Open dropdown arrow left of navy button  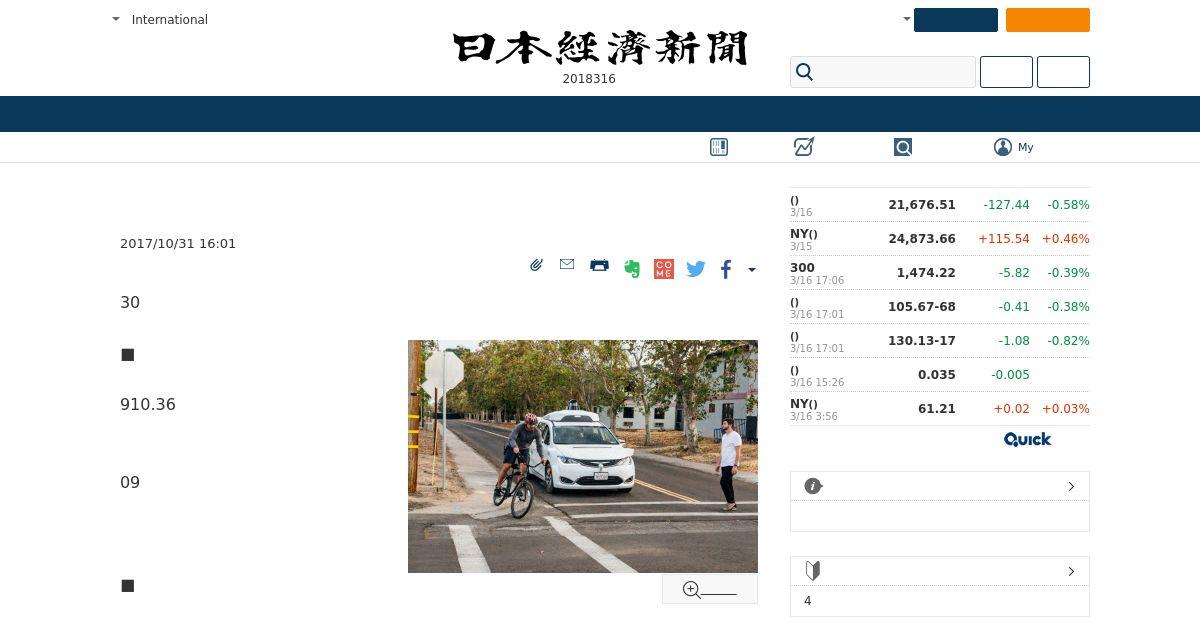907,19
